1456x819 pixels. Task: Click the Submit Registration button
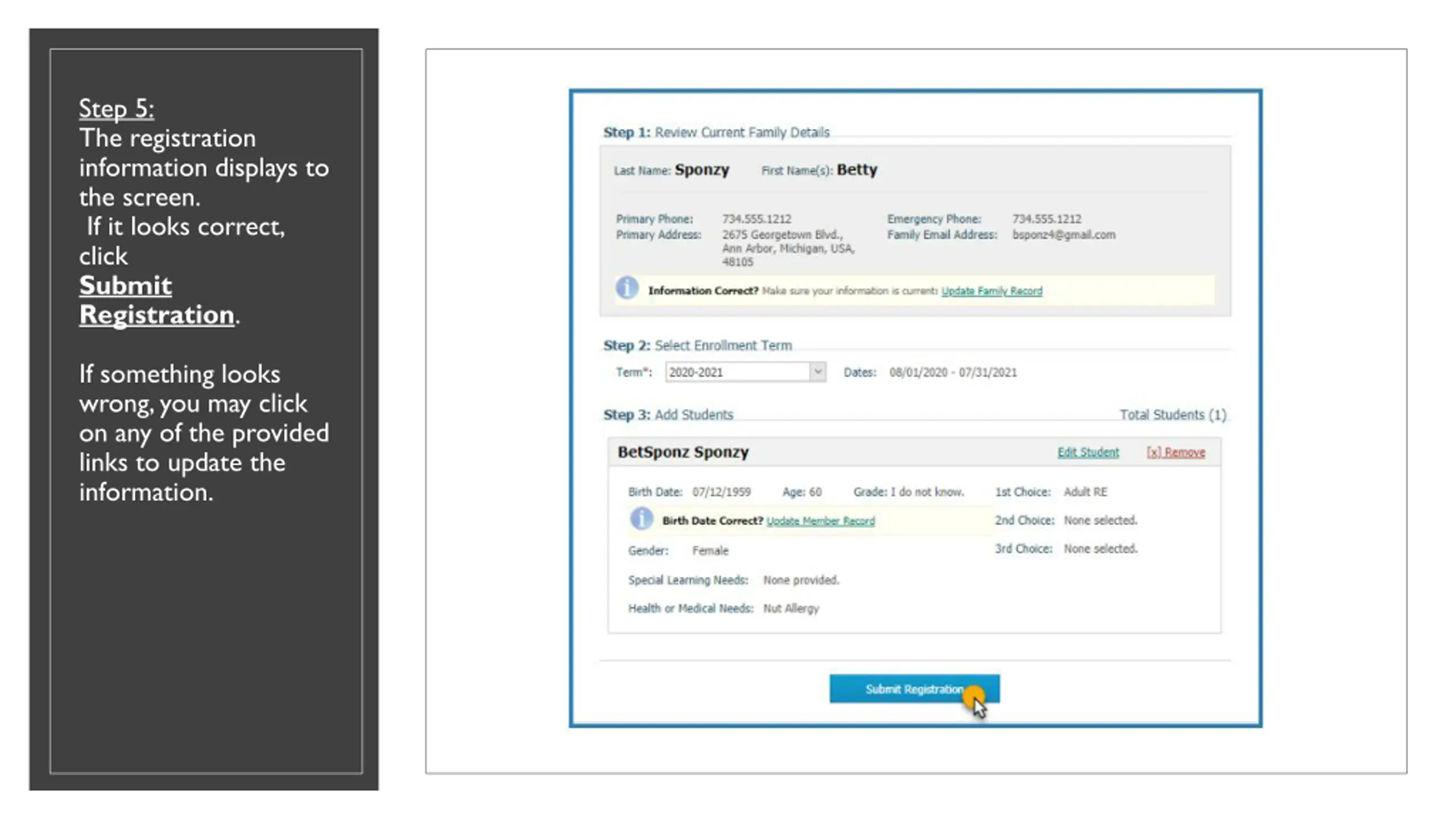914,689
